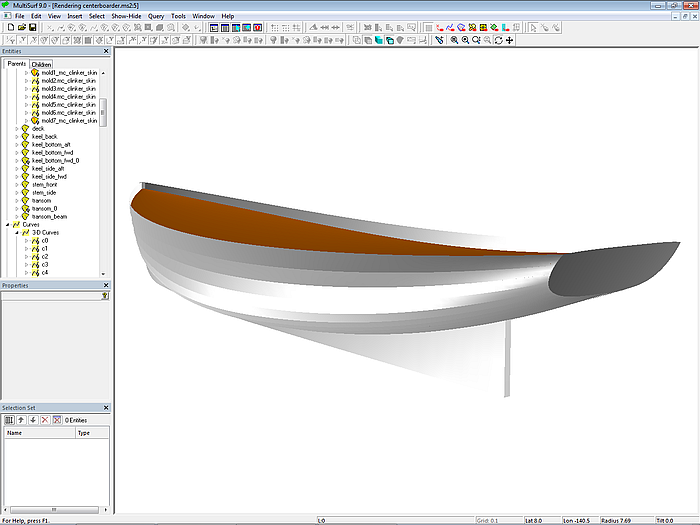Switch to the Children tab
Image resolution: width=700 pixels, height=525 pixels.
tap(42, 64)
